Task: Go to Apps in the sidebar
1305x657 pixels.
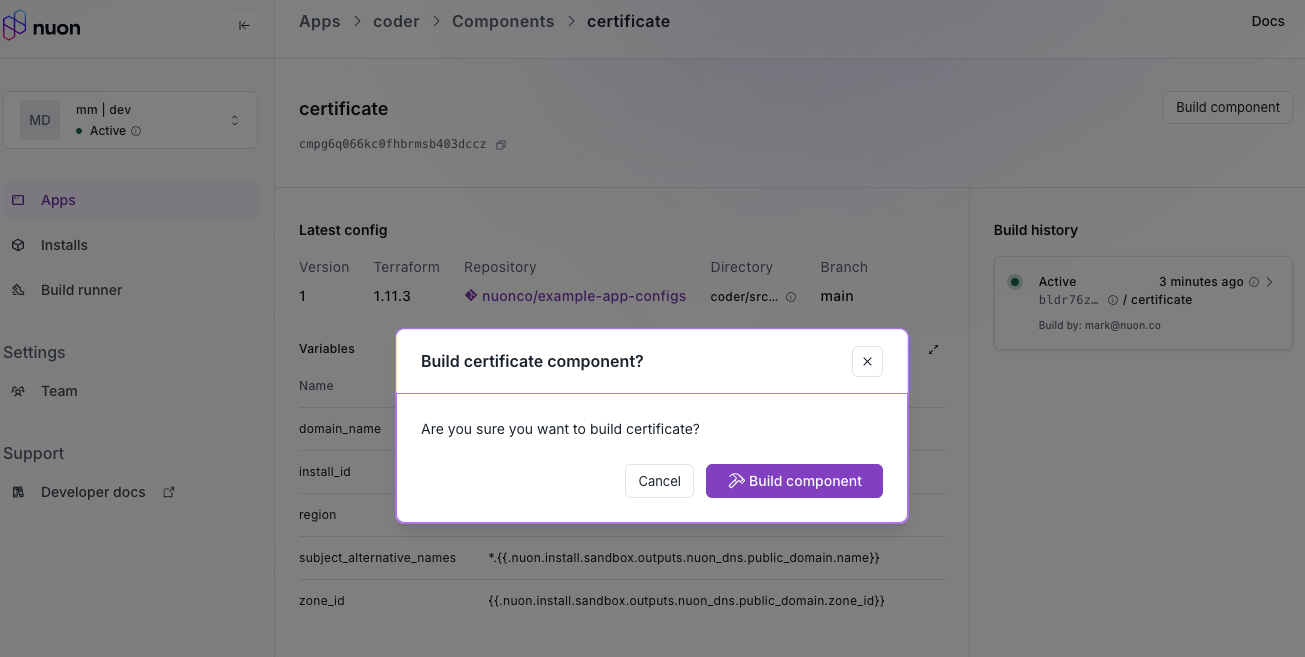Action: coord(58,200)
